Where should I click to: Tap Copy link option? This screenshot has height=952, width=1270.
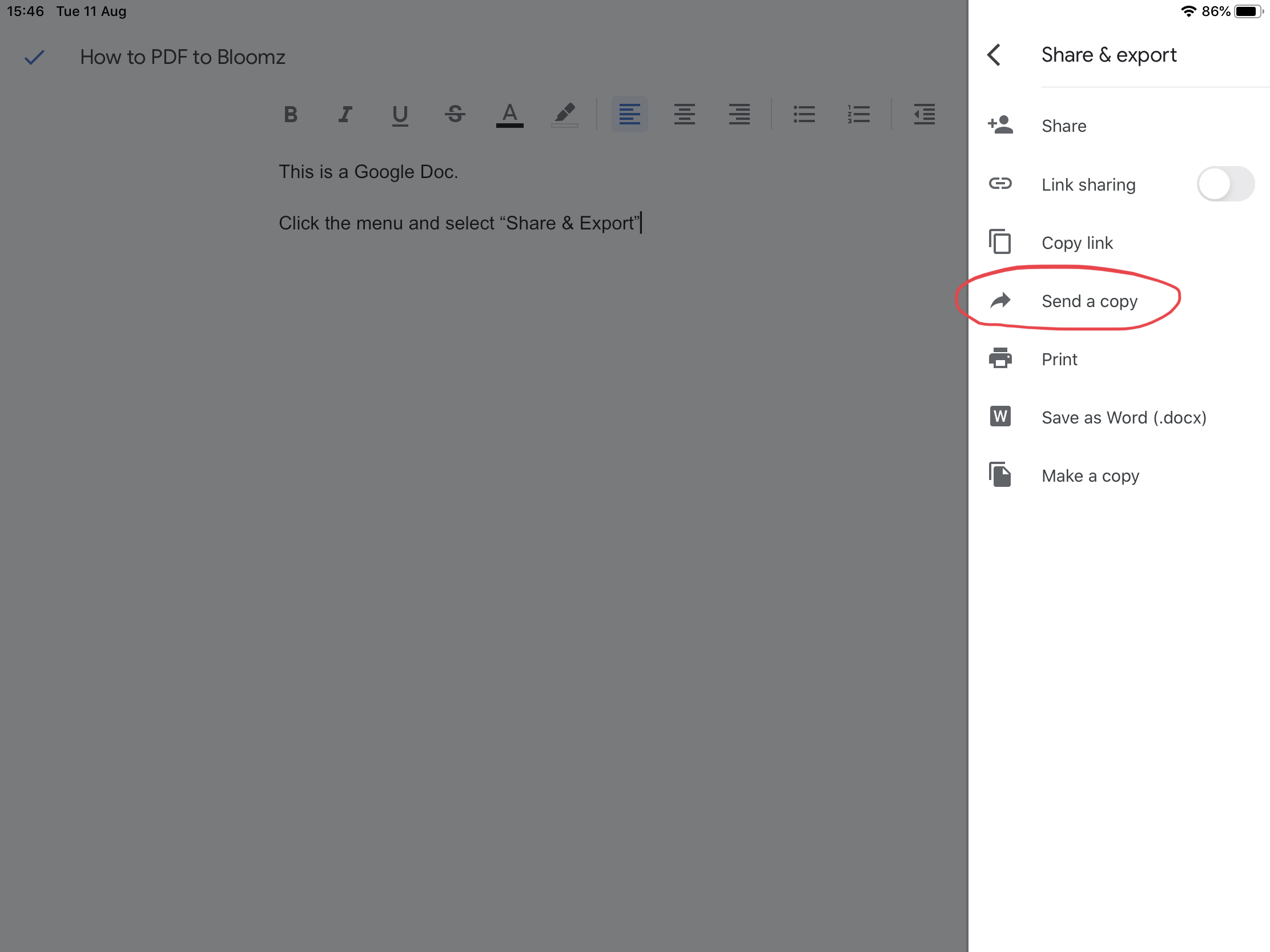click(1076, 243)
